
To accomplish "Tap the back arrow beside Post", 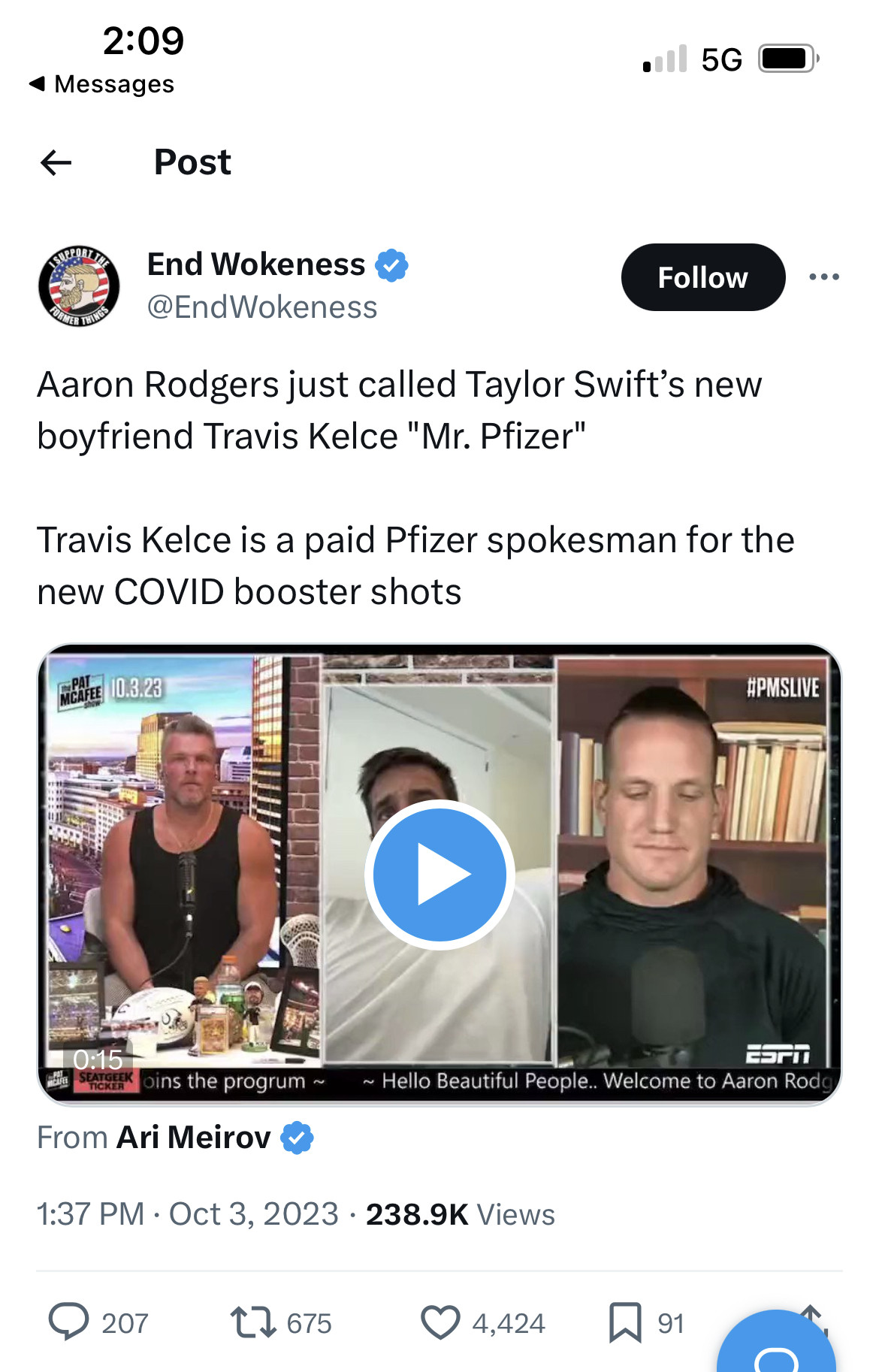I will coord(56,162).
